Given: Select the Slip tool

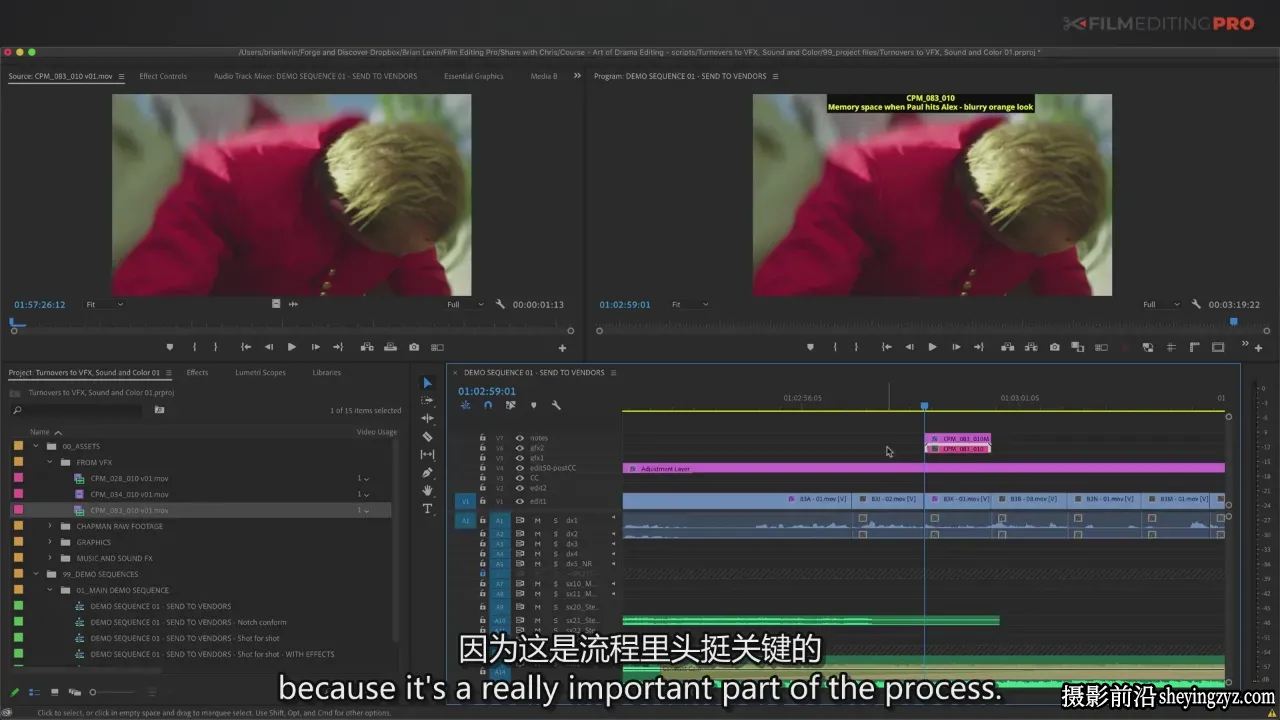Looking at the screenshot, I should [427, 455].
